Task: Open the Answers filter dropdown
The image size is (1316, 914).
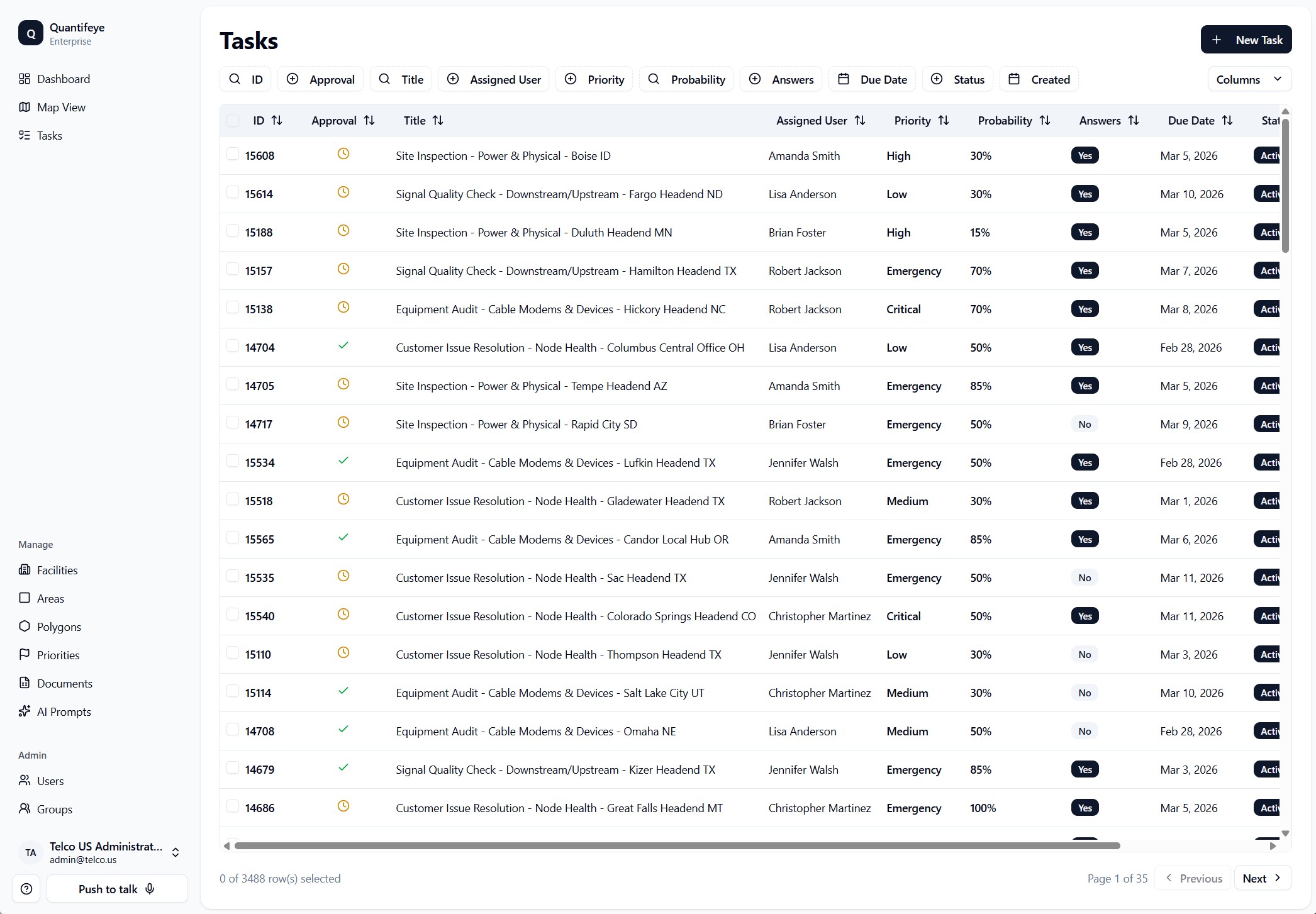Action: coord(781,79)
